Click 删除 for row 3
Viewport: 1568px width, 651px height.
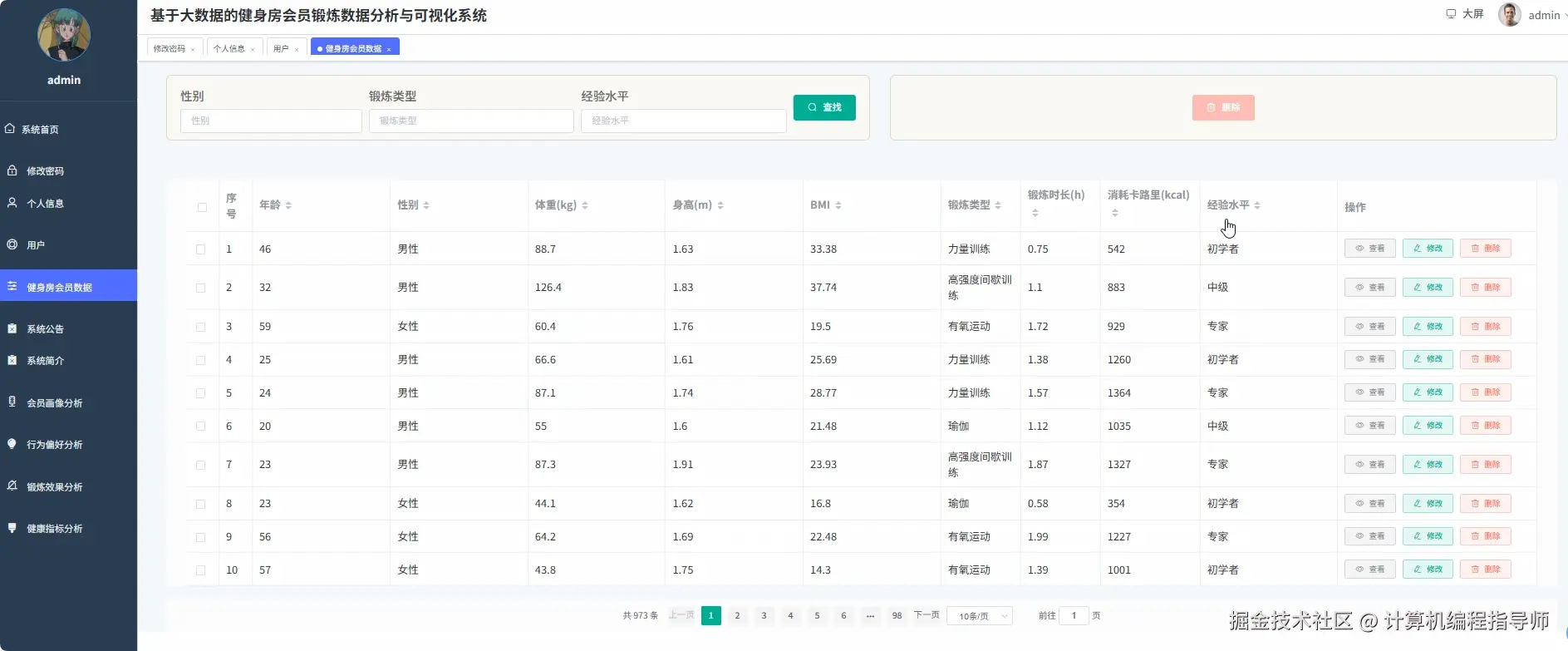coord(1486,327)
